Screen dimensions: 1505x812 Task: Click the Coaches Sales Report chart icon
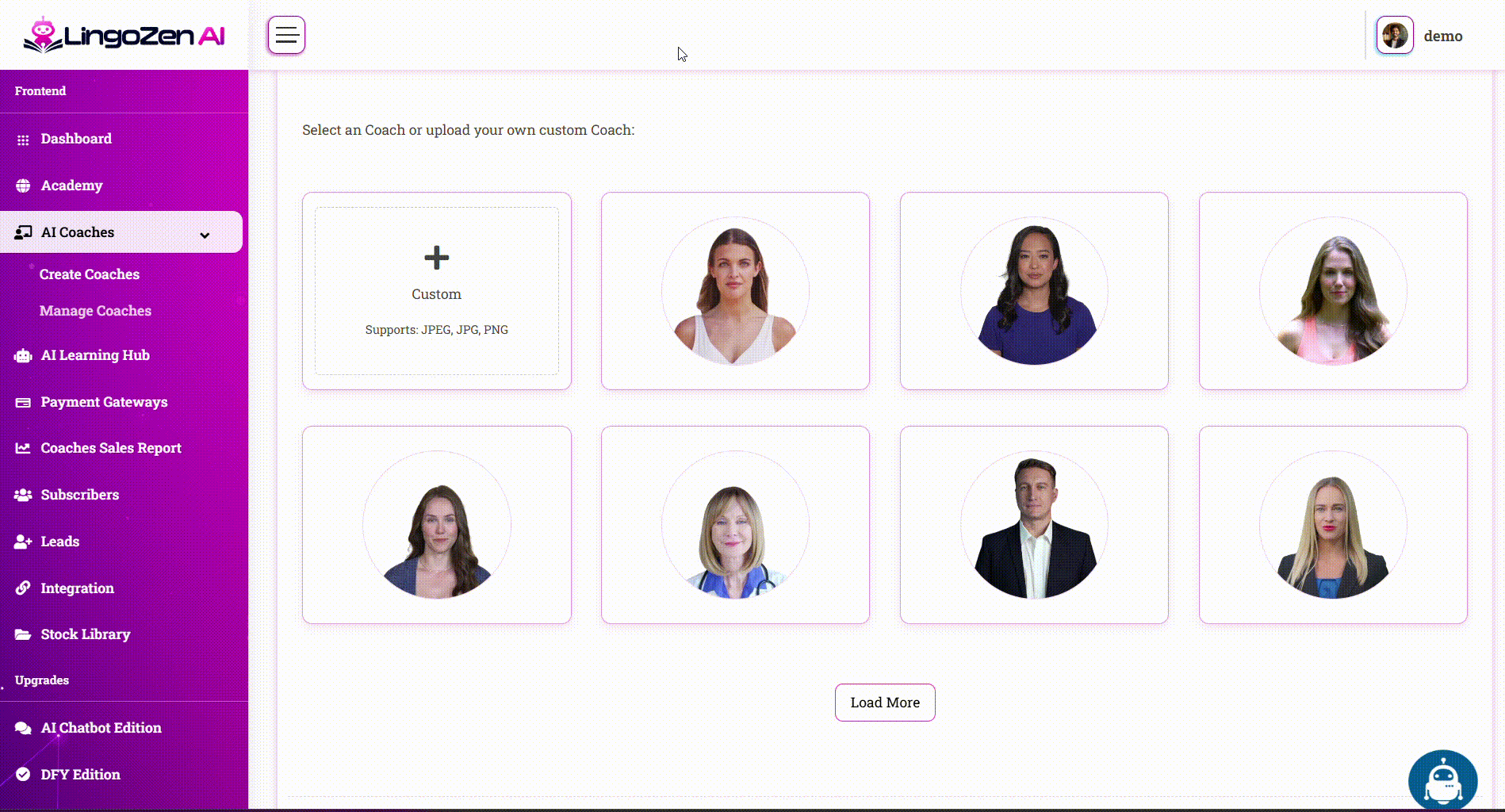(23, 449)
